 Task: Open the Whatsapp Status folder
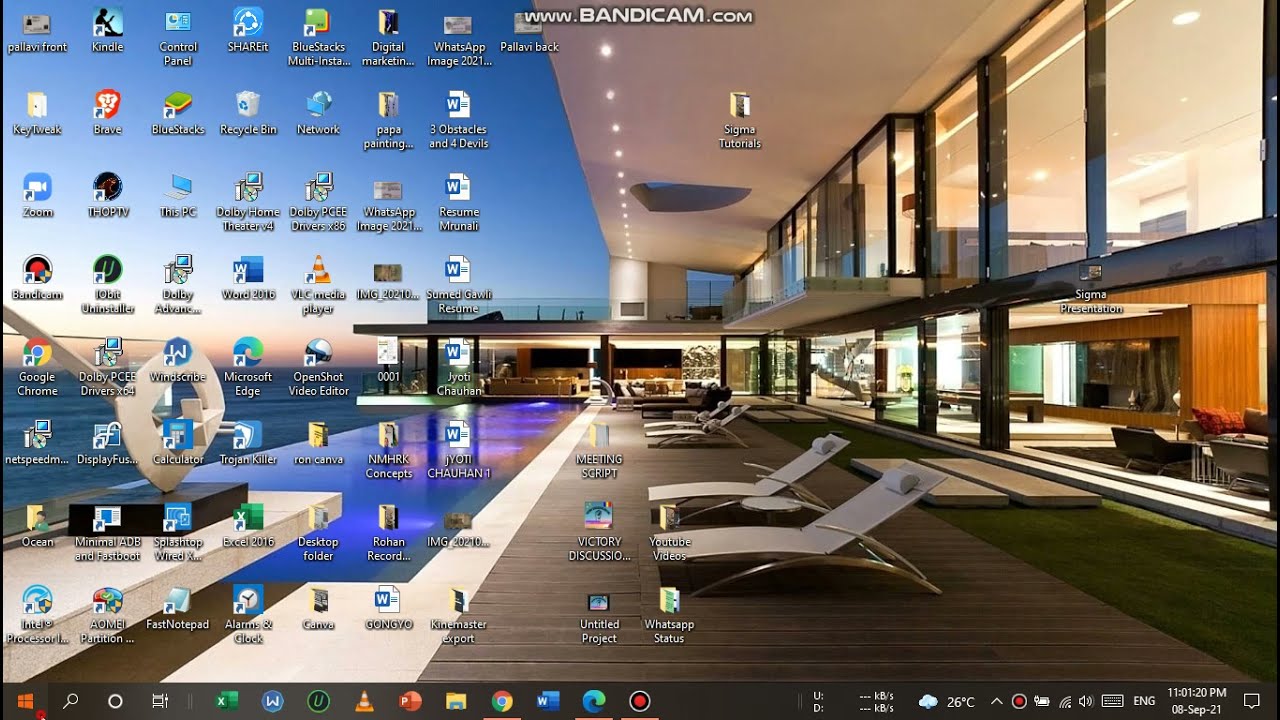coord(669,615)
